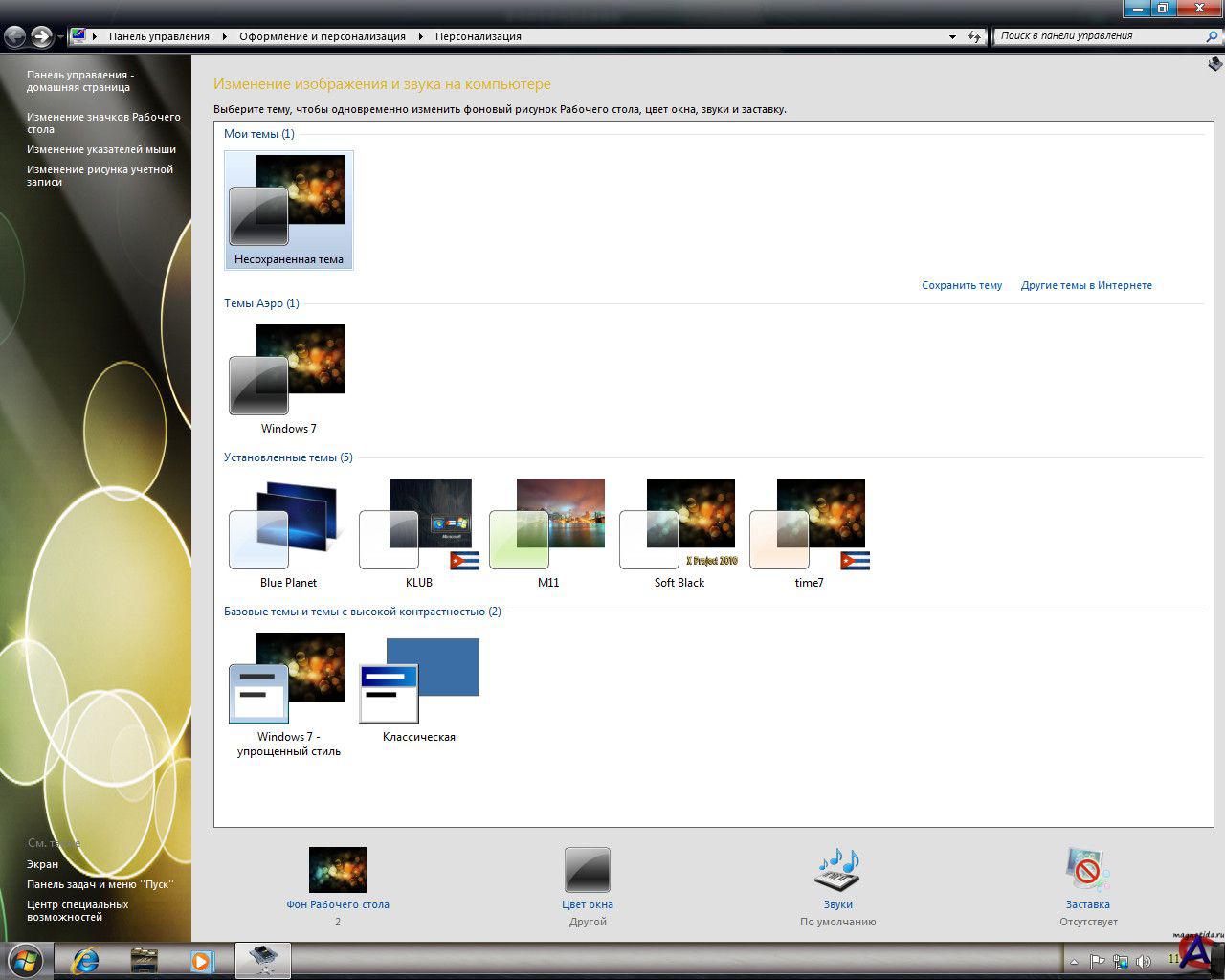Open the Window Color (Цвет окна) icon
1225x980 pixels.
click(x=587, y=870)
